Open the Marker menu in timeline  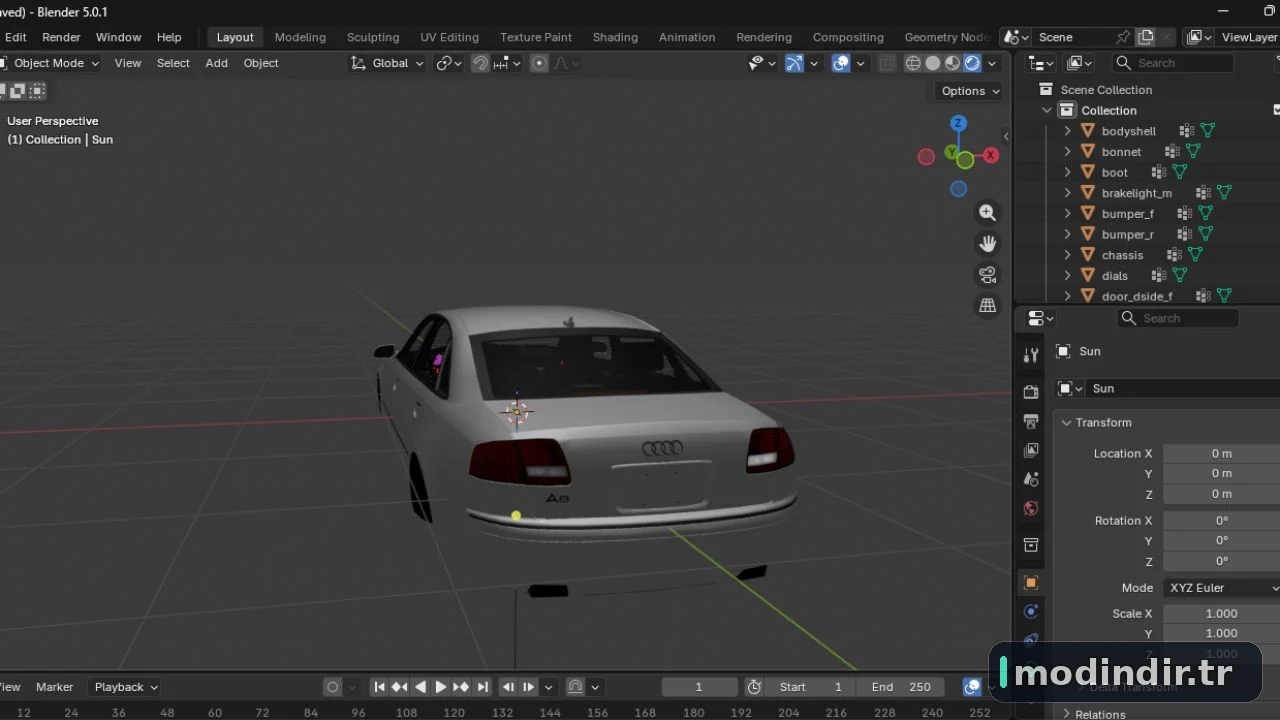click(55, 687)
